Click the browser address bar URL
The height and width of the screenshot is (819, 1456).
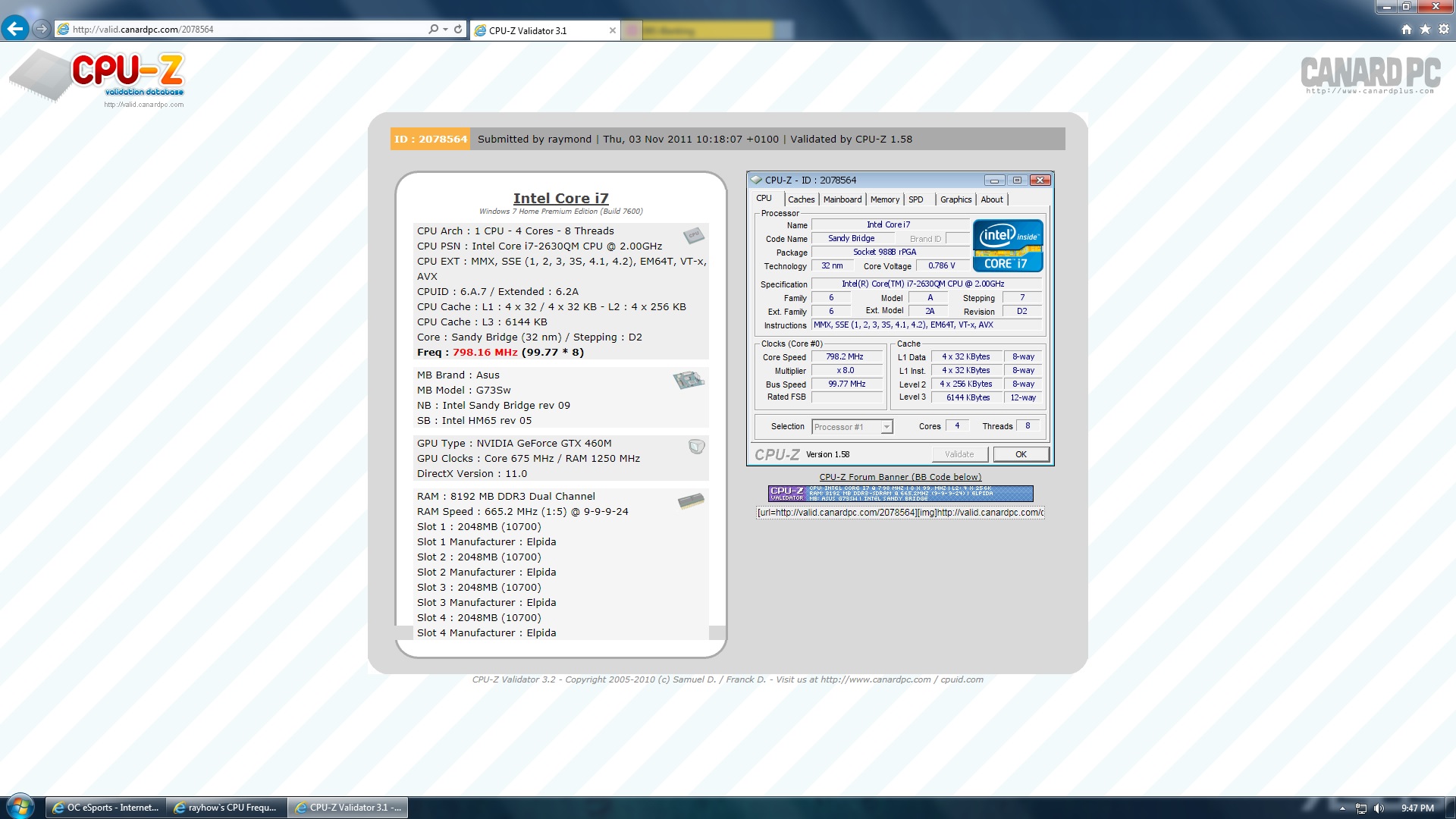coord(143,30)
